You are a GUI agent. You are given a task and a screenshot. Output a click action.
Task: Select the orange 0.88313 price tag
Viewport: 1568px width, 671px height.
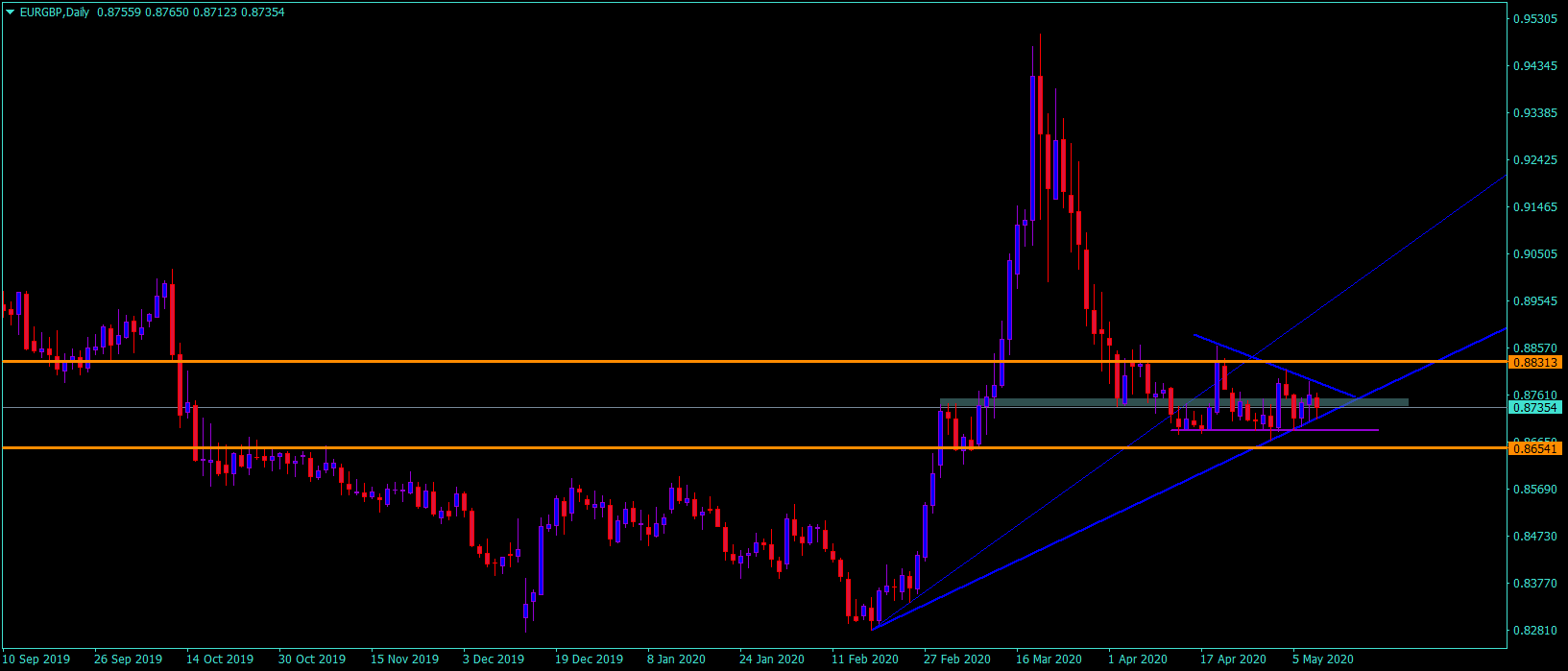[x=1536, y=362]
